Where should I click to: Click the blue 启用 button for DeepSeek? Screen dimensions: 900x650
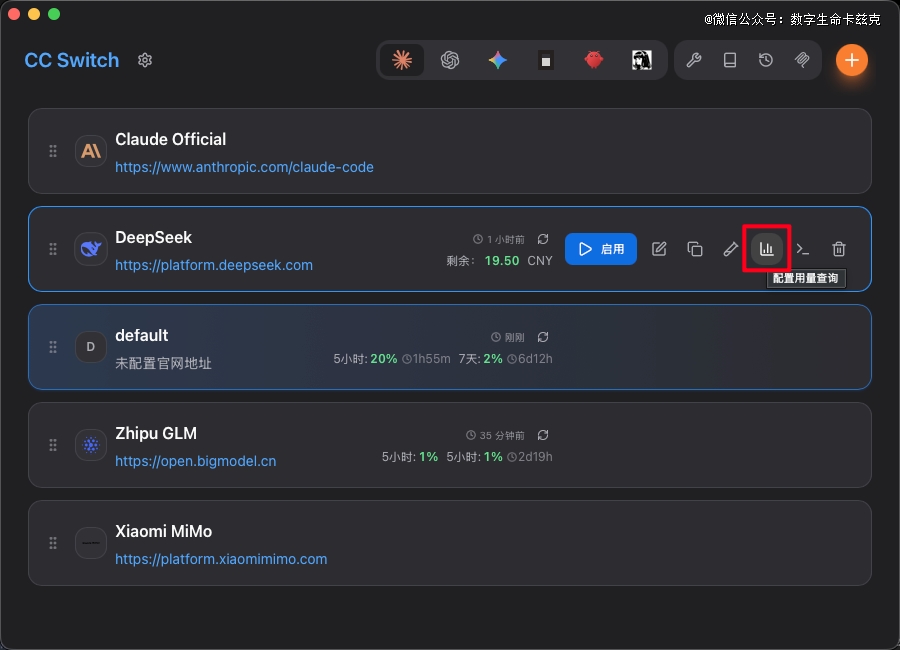(x=601, y=249)
